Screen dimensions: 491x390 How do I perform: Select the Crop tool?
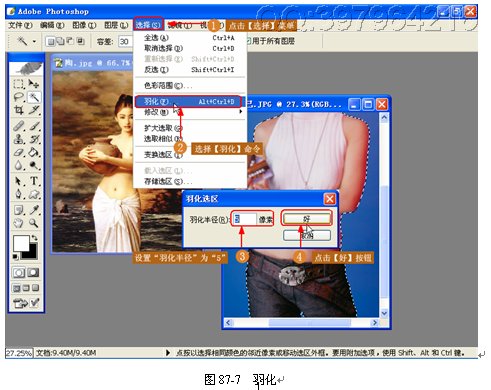19,110
